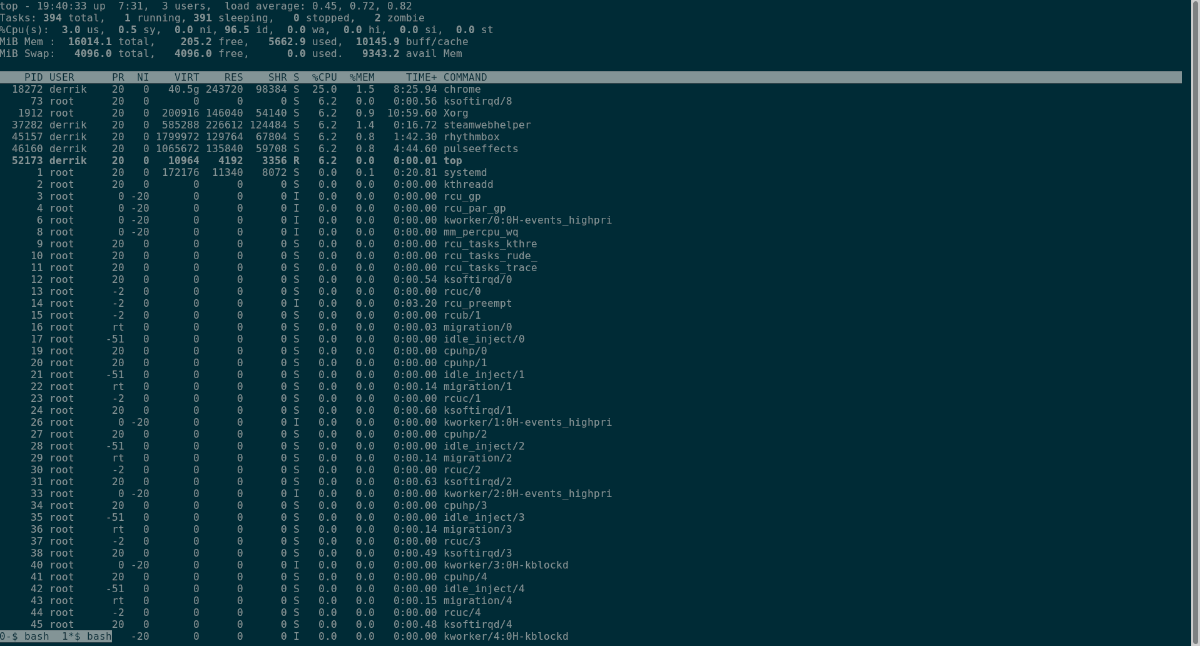Select the steamwebhelper command name

click(x=487, y=125)
